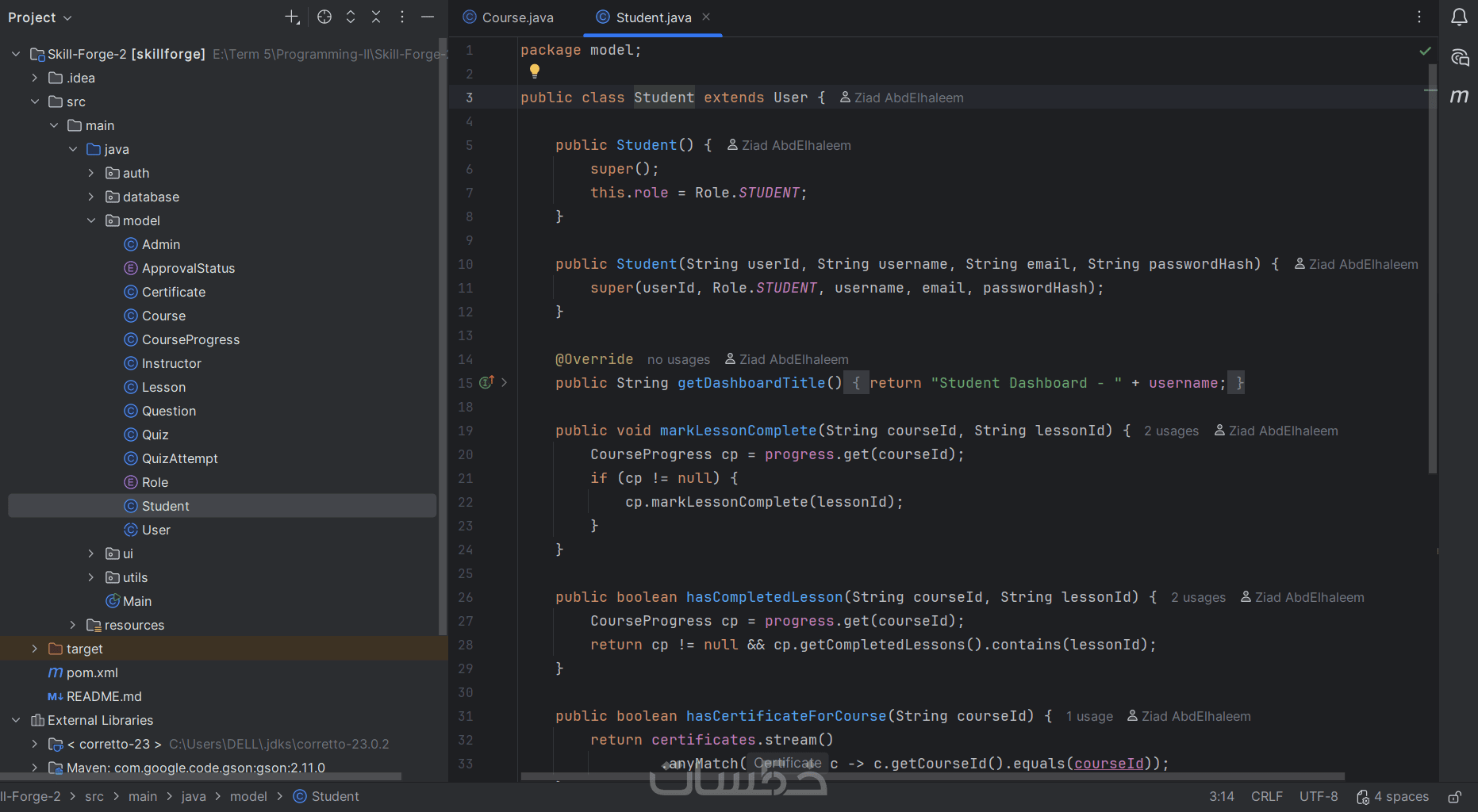1478x812 pixels.
Task: Toggle read-only lock icon in status bar
Action: click(x=1454, y=797)
